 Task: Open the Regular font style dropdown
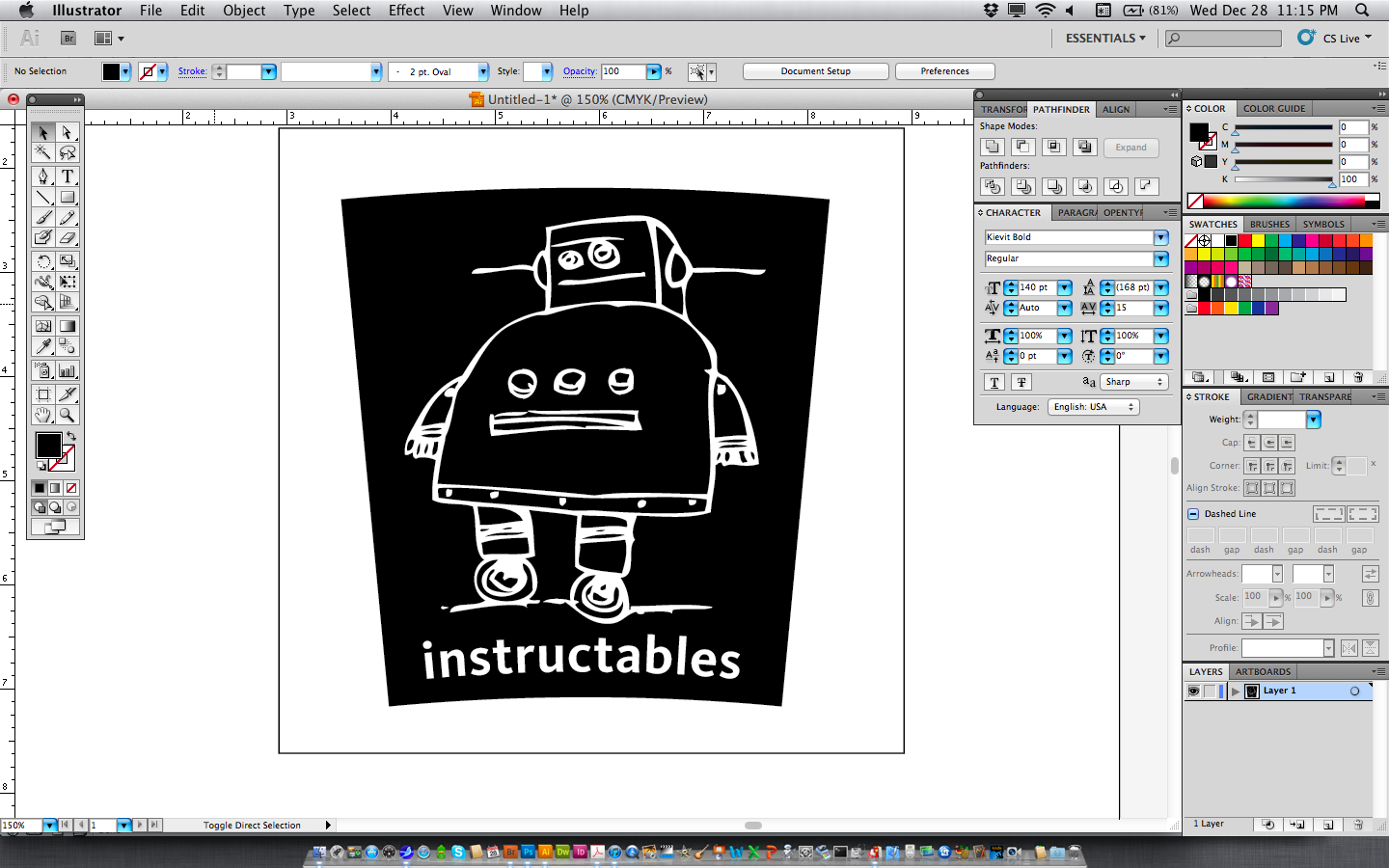(x=1160, y=258)
